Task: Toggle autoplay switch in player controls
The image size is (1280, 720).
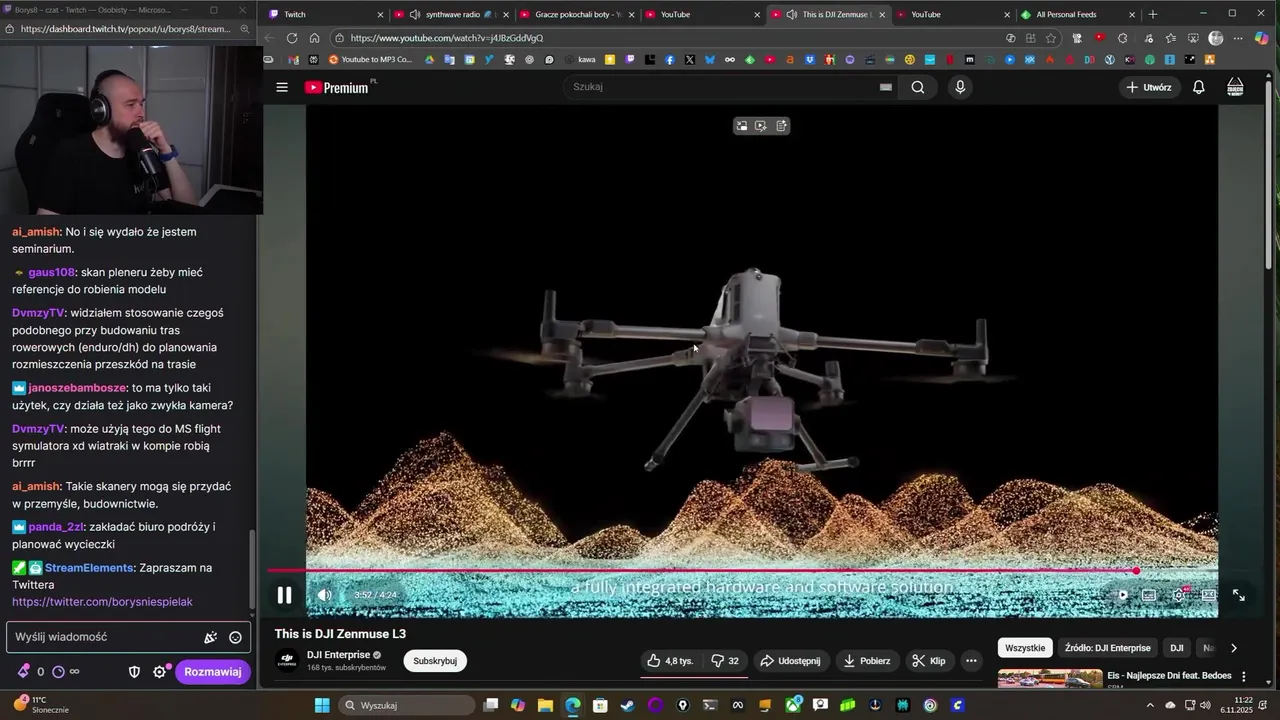Action: click(x=1121, y=595)
